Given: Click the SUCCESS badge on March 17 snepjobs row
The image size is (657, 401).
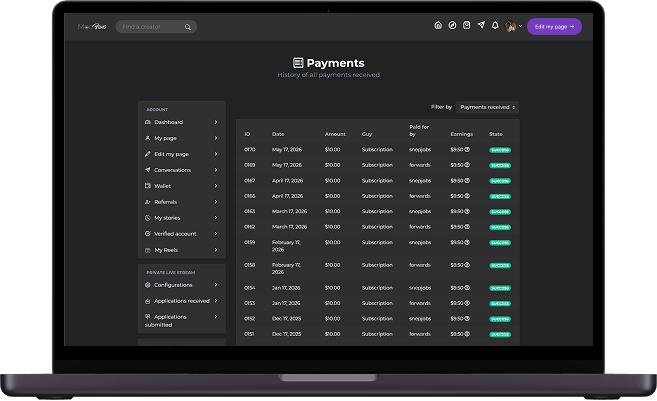Looking at the screenshot, I should (500, 212).
